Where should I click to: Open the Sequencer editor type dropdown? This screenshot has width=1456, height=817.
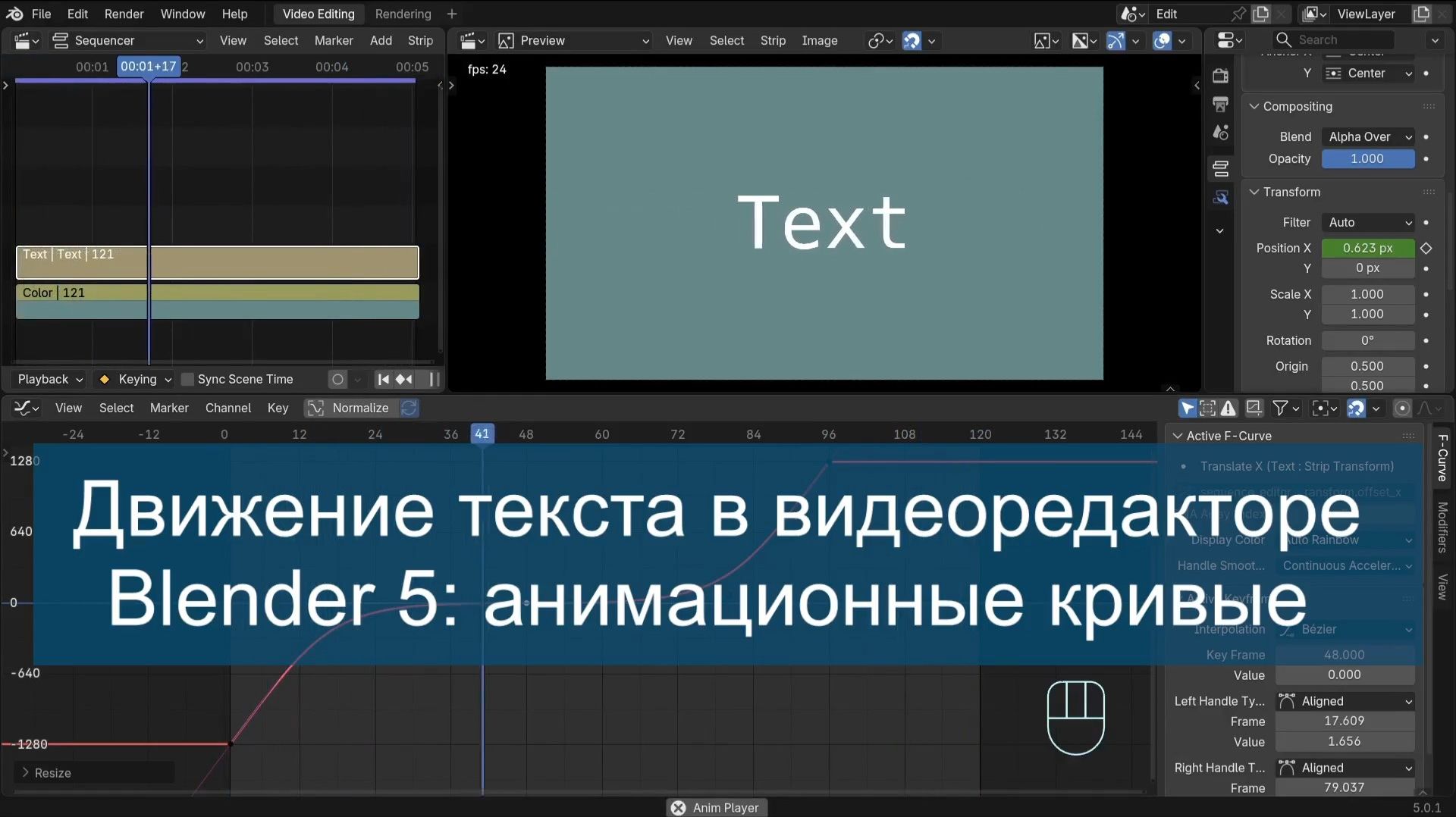[127, 40]
